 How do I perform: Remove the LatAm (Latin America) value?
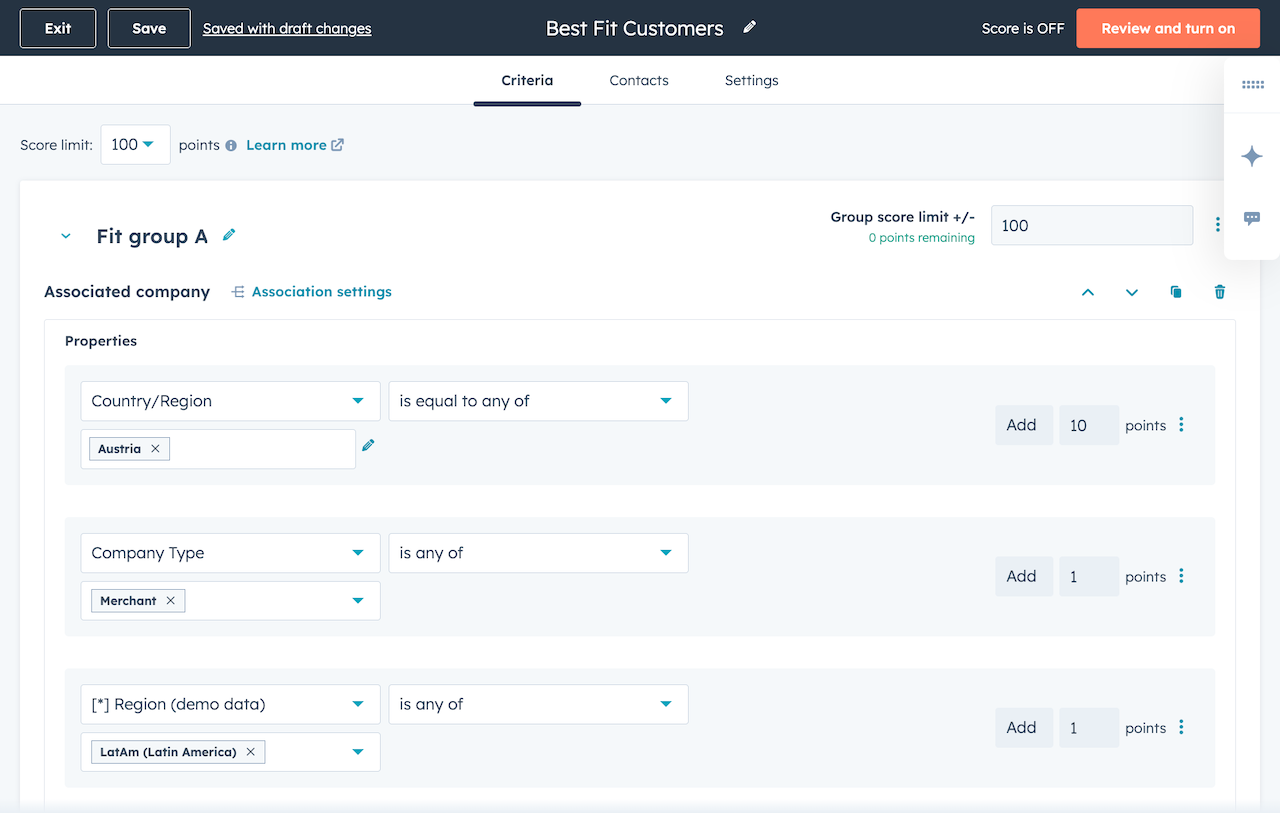(x=250, y=751)
